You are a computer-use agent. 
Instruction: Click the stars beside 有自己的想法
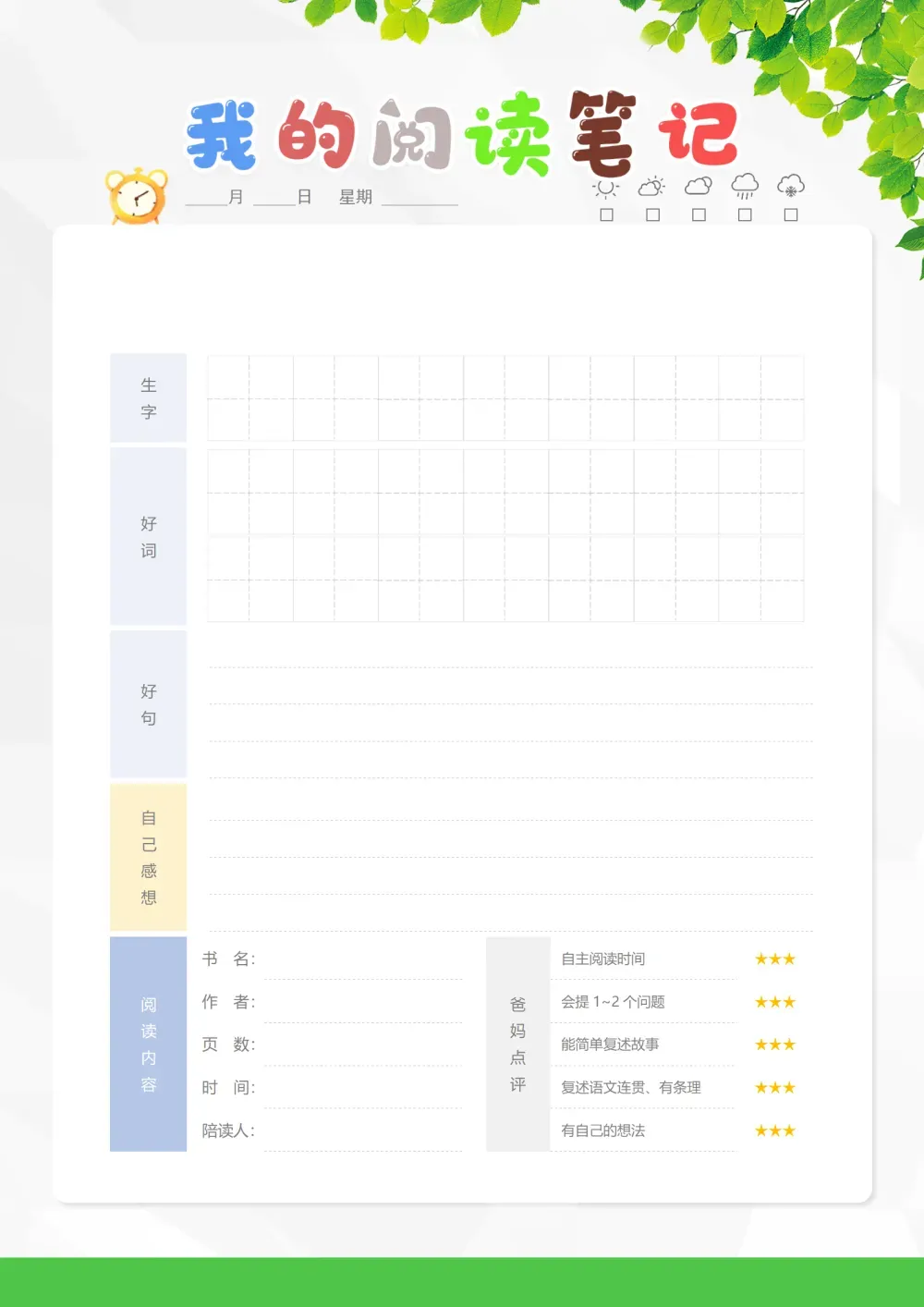point(775,1130)
